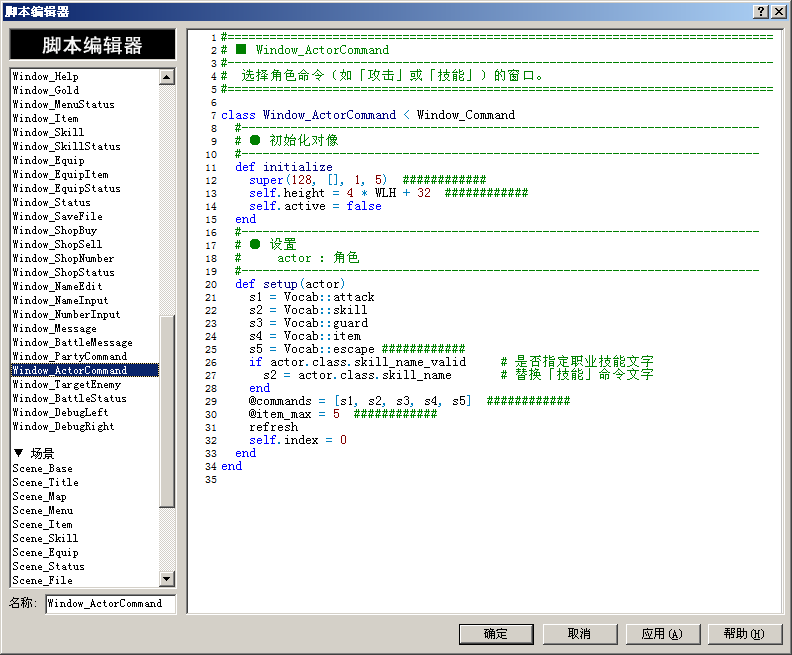Select Window_EquipStatus script
The image size is (792, 655).
click(x=85, y=188)
